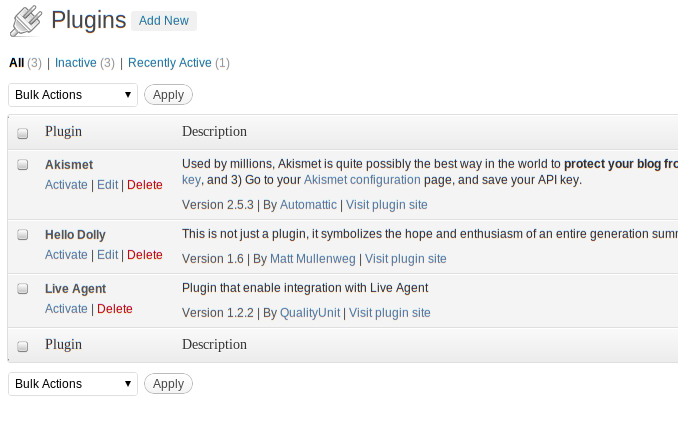Check the Live Agent plugin checkbox
Image resolution: width=678 pixels, height=428 pixels.
click(x=22, y=289)
